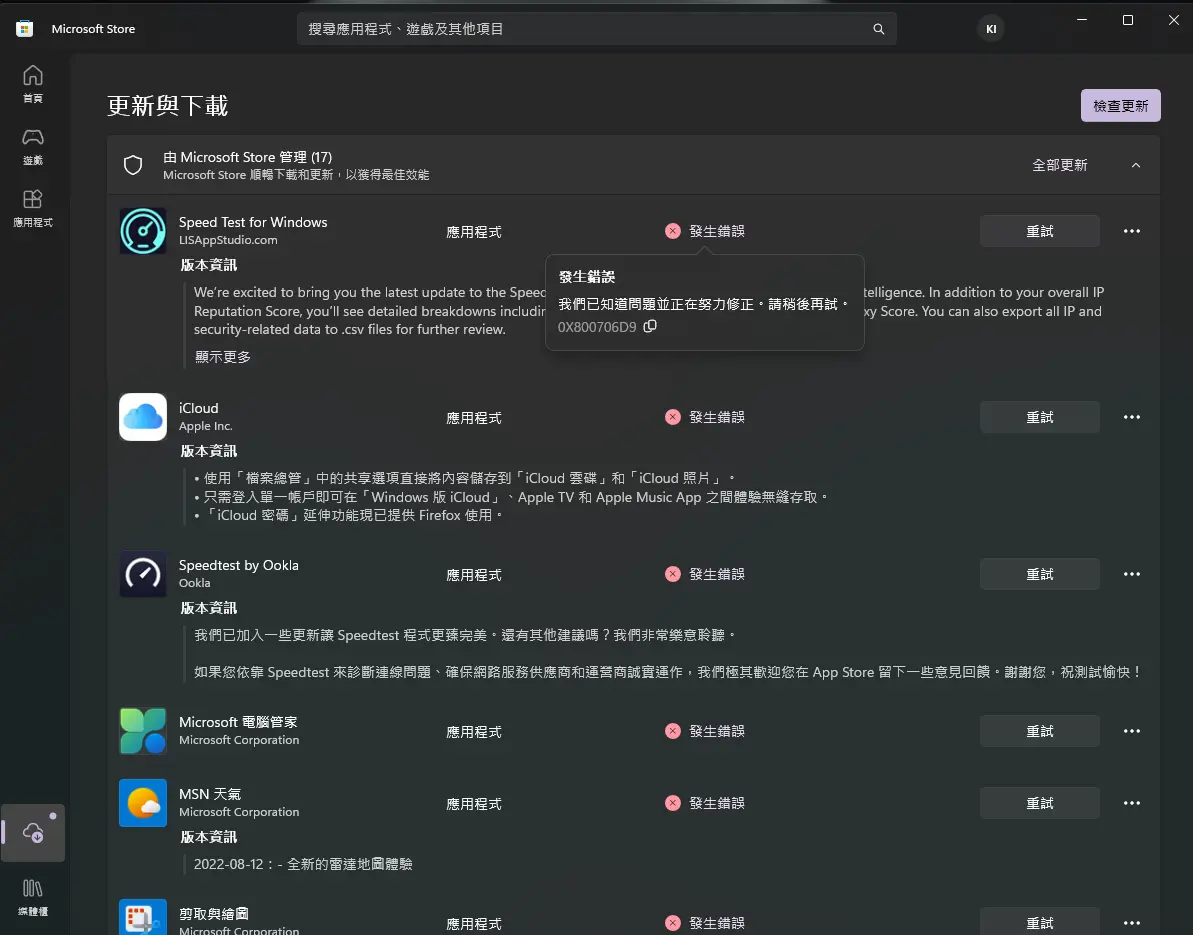This screenshot has height=935, width=1193.
Task: Minimize the Microsoft Store window
Action: (1082, 20)
